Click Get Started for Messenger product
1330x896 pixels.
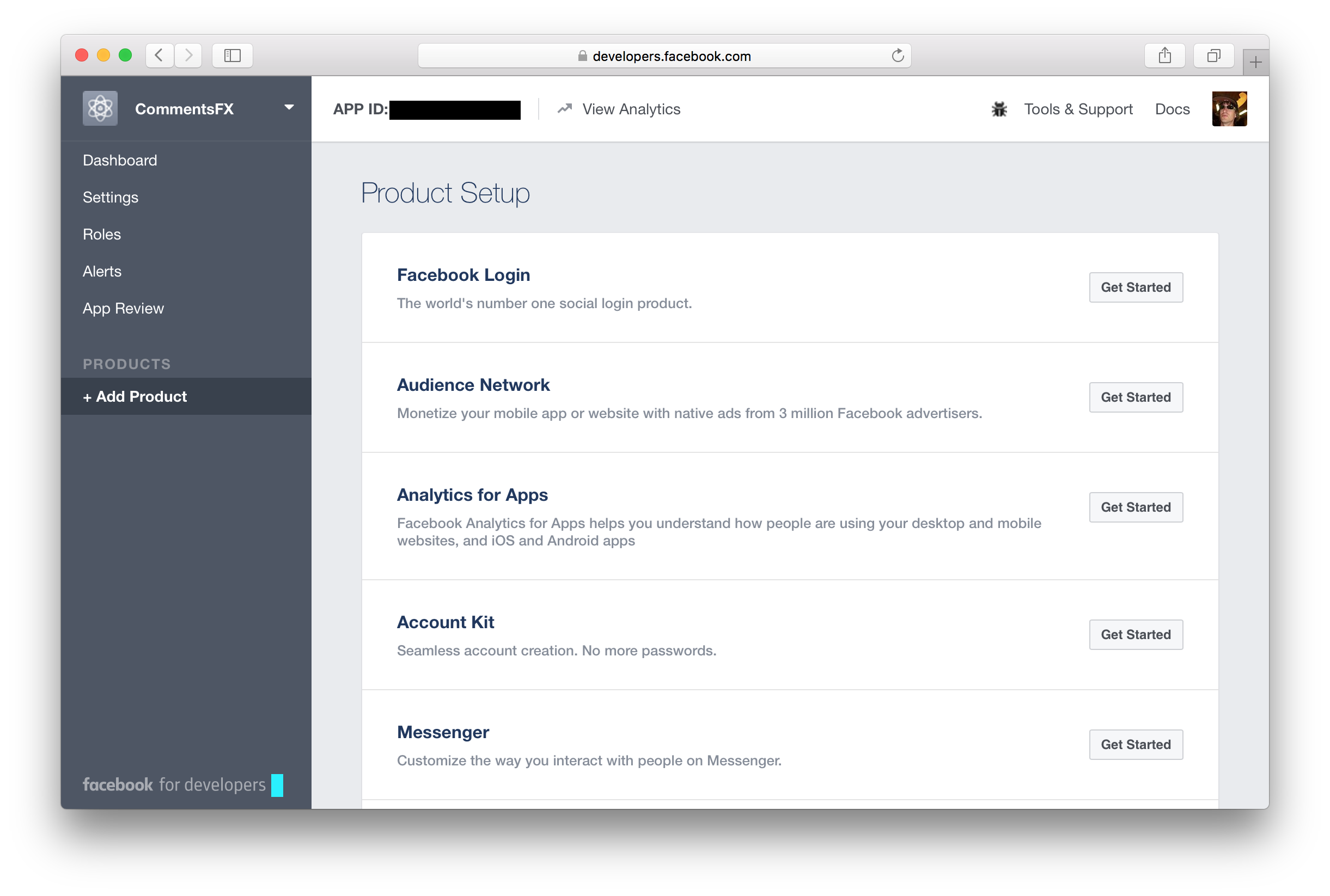pyautogui.click(x=1135, y=744)
